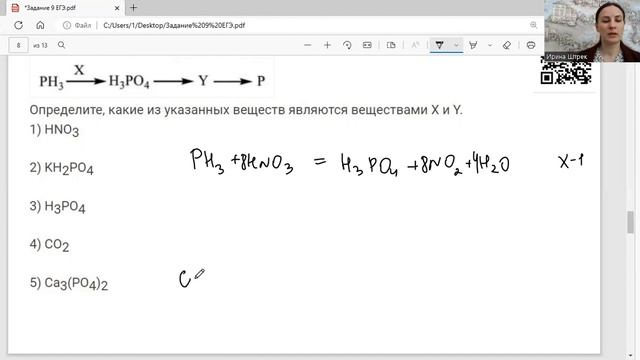The height and width of the screenshot is (360, 640).
Task: Select the Erase tool
Action: (507, 45)
